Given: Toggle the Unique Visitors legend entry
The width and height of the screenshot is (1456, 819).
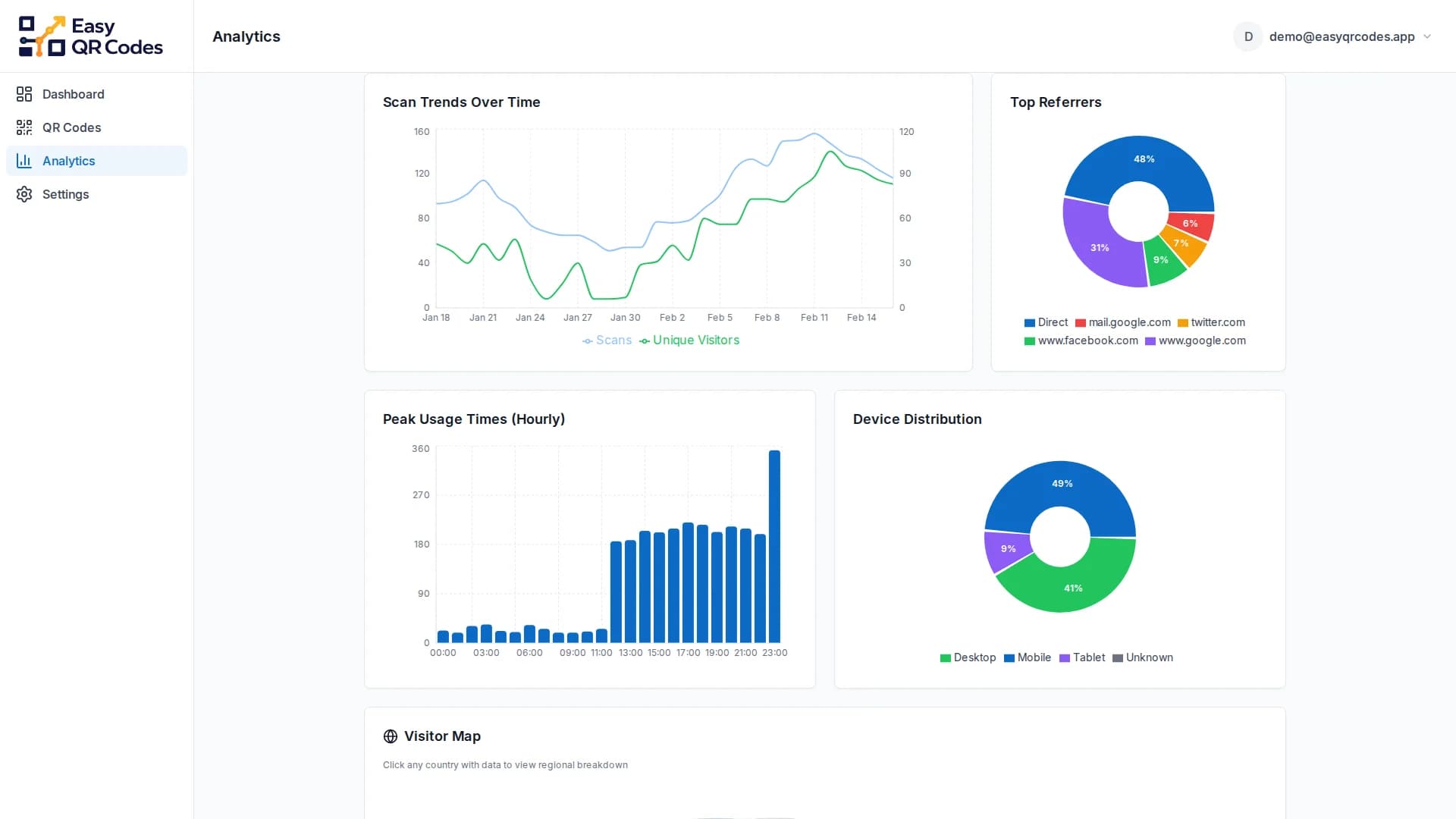Looking at the screenshot, I should [x=689, y=340].
